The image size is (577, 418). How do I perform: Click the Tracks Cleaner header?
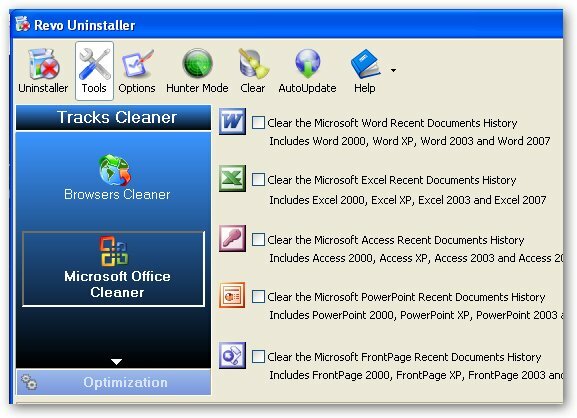(113, 117)
